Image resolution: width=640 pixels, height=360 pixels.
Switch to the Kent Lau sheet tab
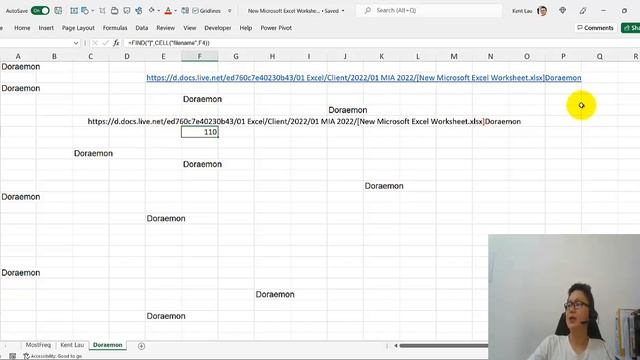pyautogui.click(x=72, y=345)
